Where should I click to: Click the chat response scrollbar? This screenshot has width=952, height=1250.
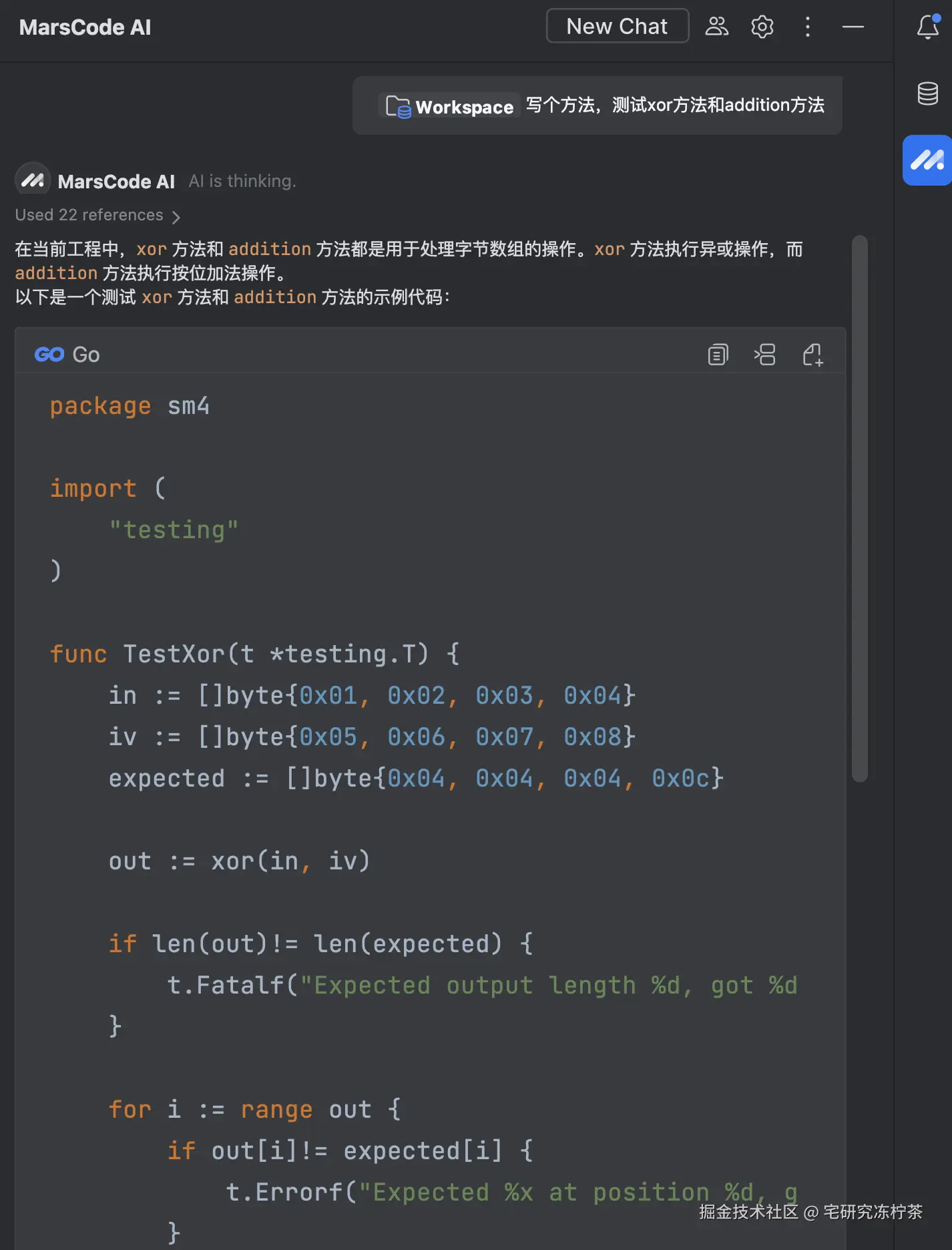(860, 507)
